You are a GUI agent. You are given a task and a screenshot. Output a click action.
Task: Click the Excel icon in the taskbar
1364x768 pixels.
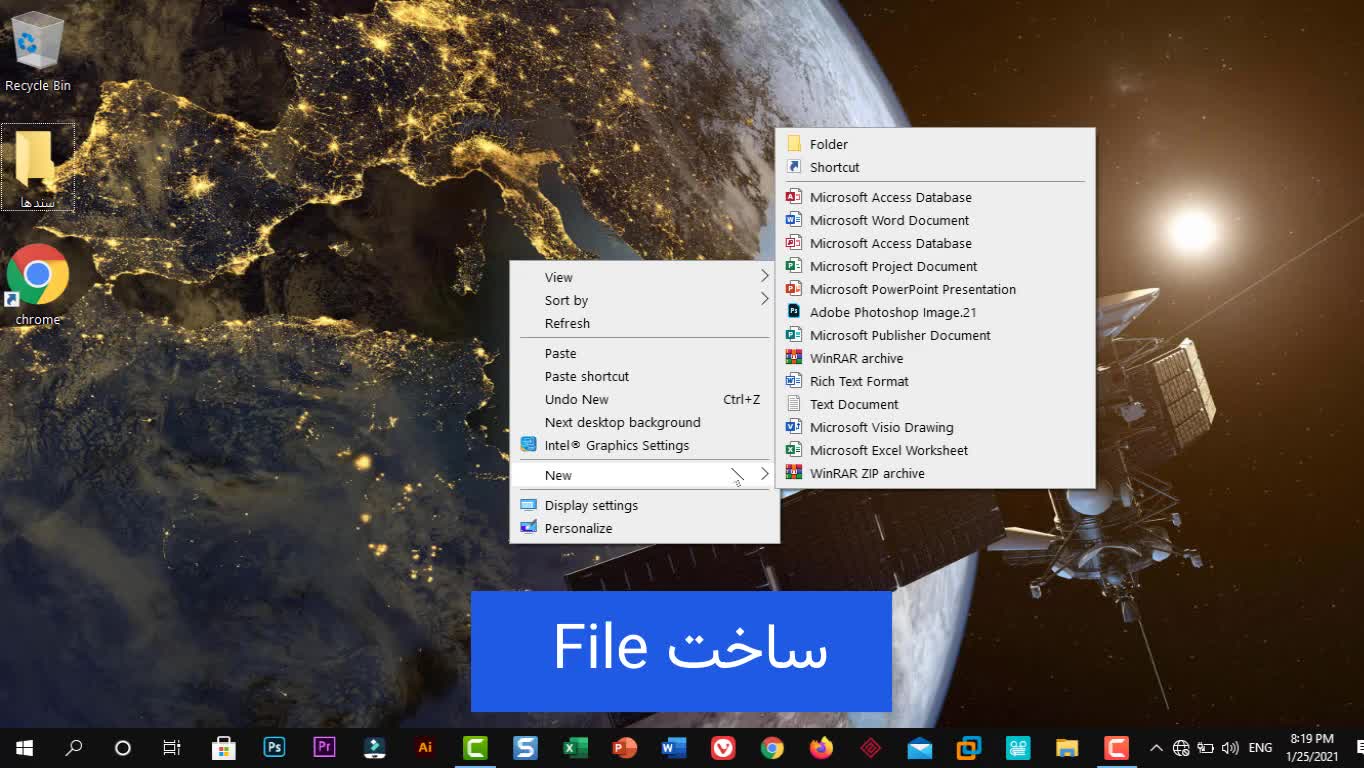(575, 748)
